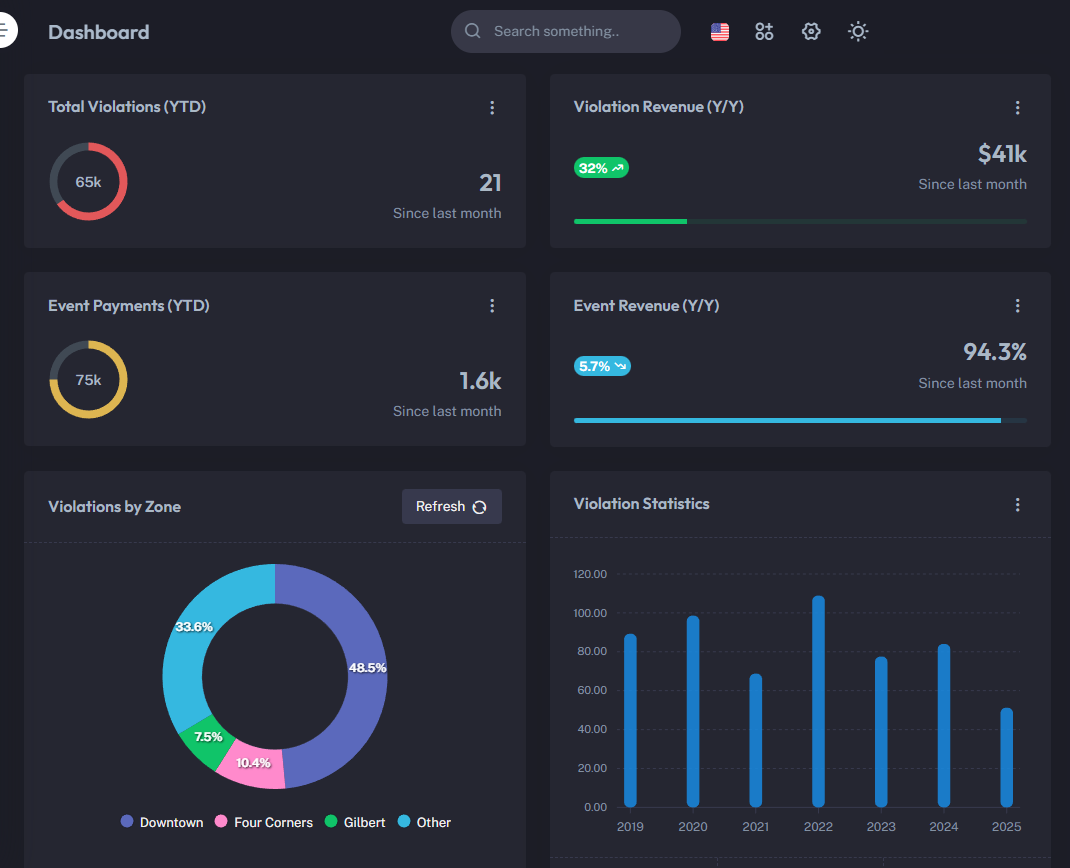
Task: Open the settings gear icon
Action: click(x=811, y=31)
